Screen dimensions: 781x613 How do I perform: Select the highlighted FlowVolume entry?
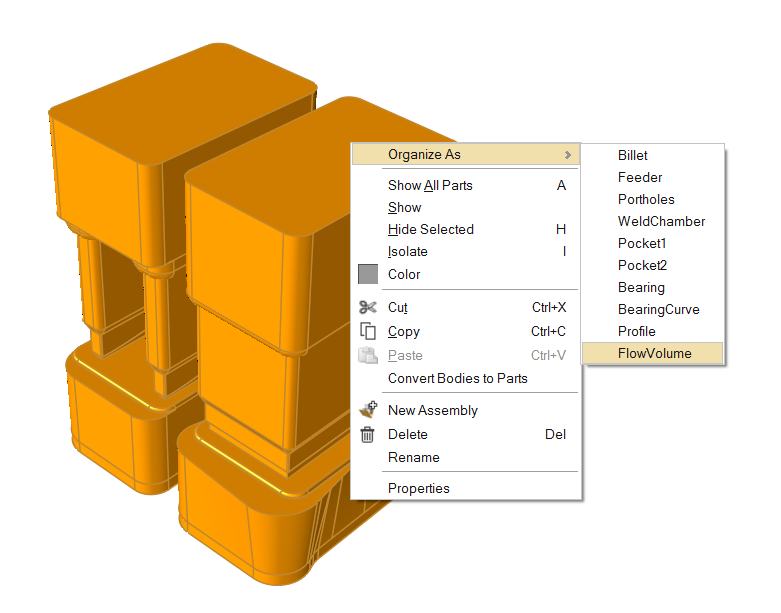pos(654,353)
